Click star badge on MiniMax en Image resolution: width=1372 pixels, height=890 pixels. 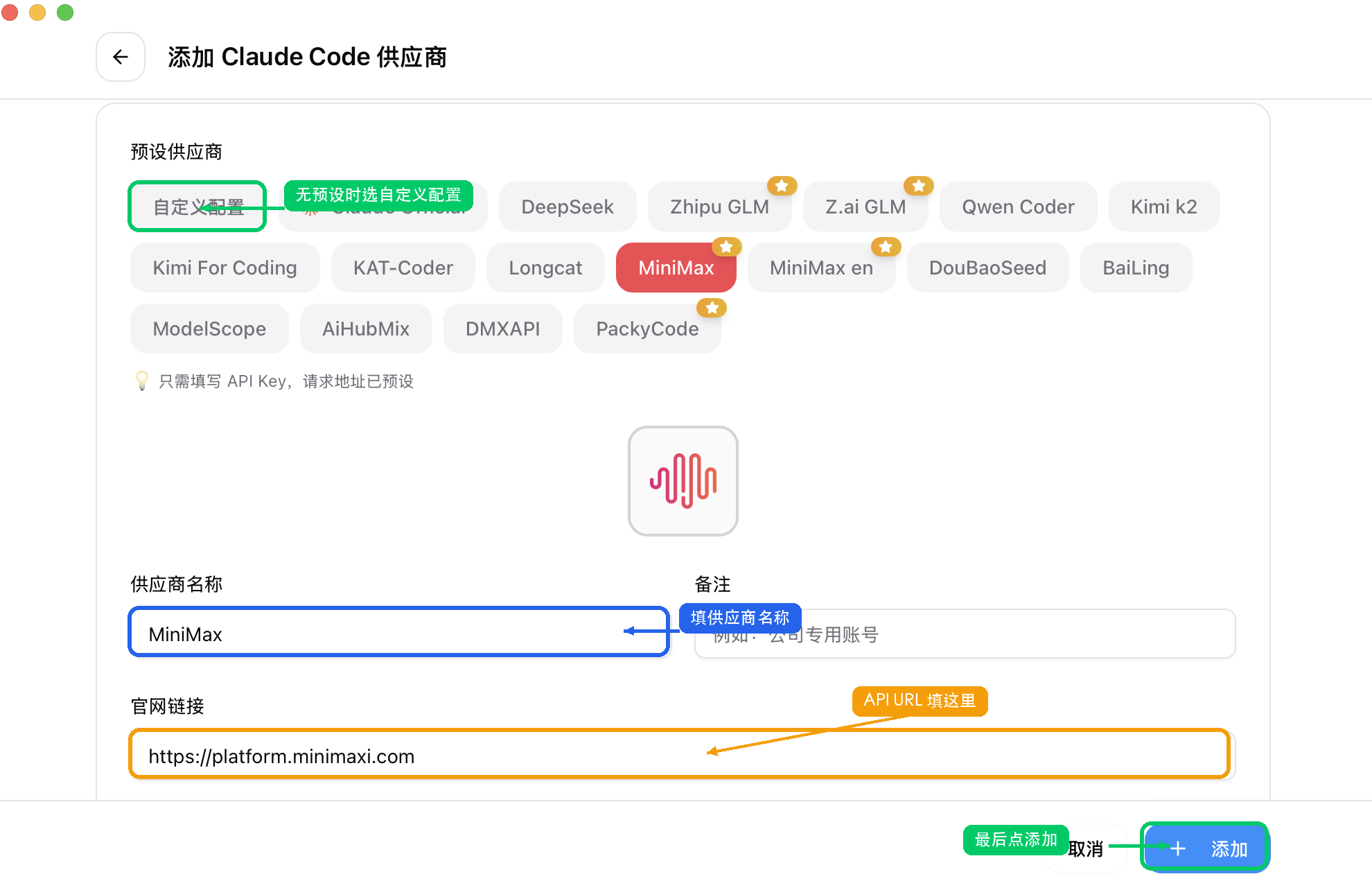point(886,247)
